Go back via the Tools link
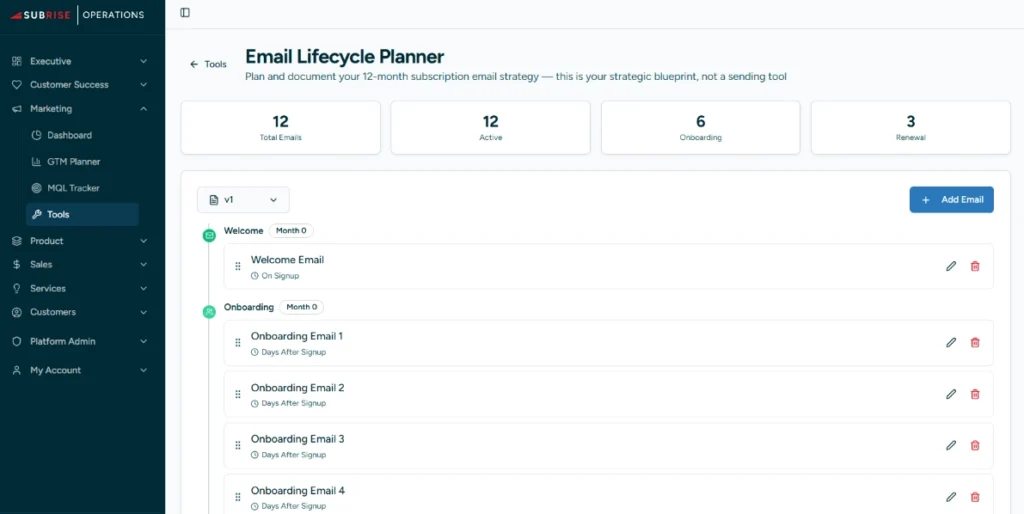The height and width of the screenshot is (514, 1024). 208,64
